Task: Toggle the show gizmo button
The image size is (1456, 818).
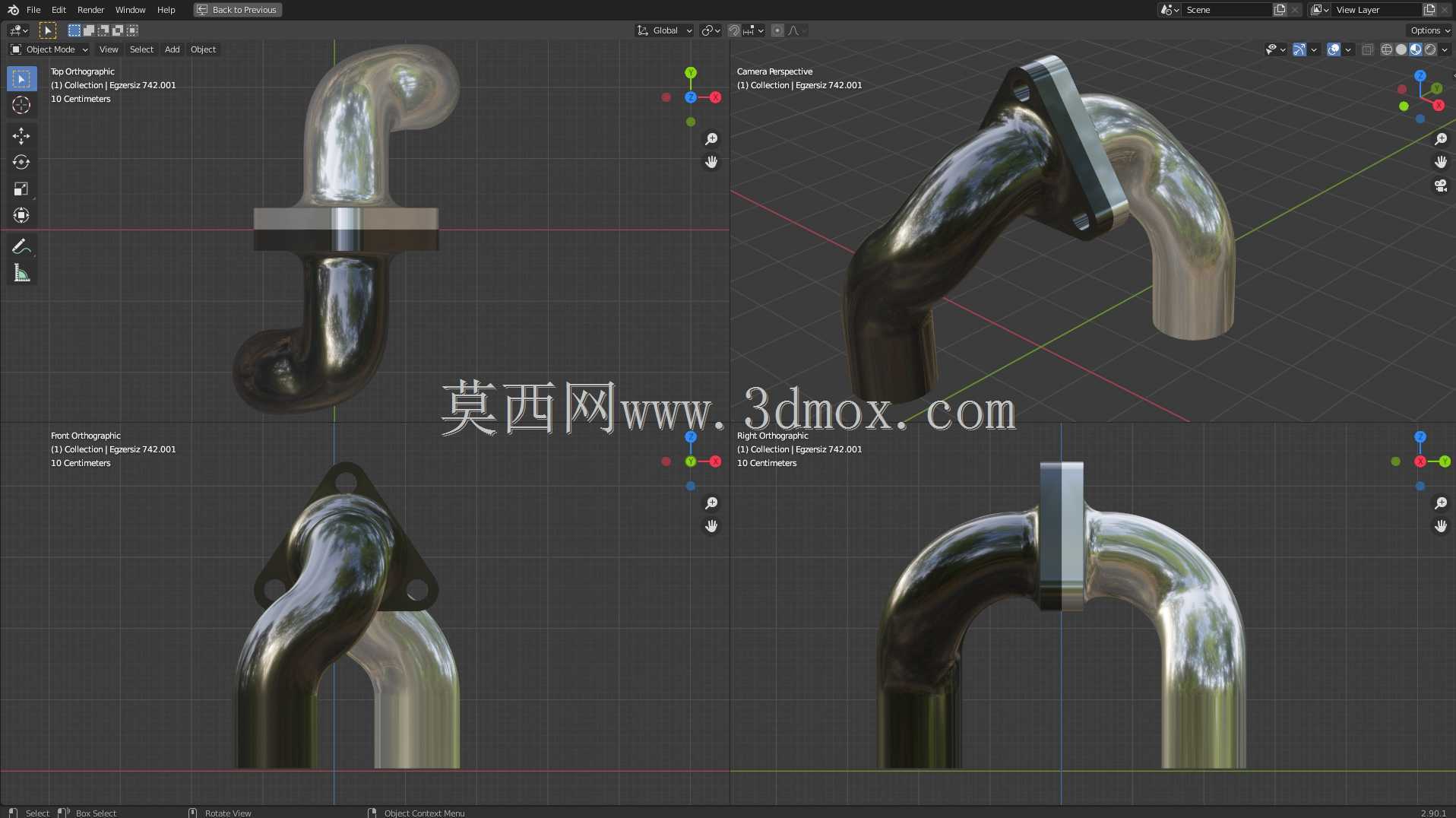Action: tap(1299, 49)
